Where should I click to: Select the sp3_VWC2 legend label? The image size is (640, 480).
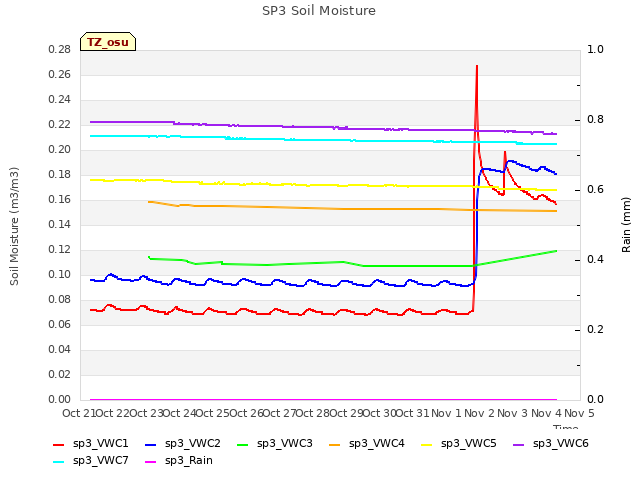(x=193, y=444)
